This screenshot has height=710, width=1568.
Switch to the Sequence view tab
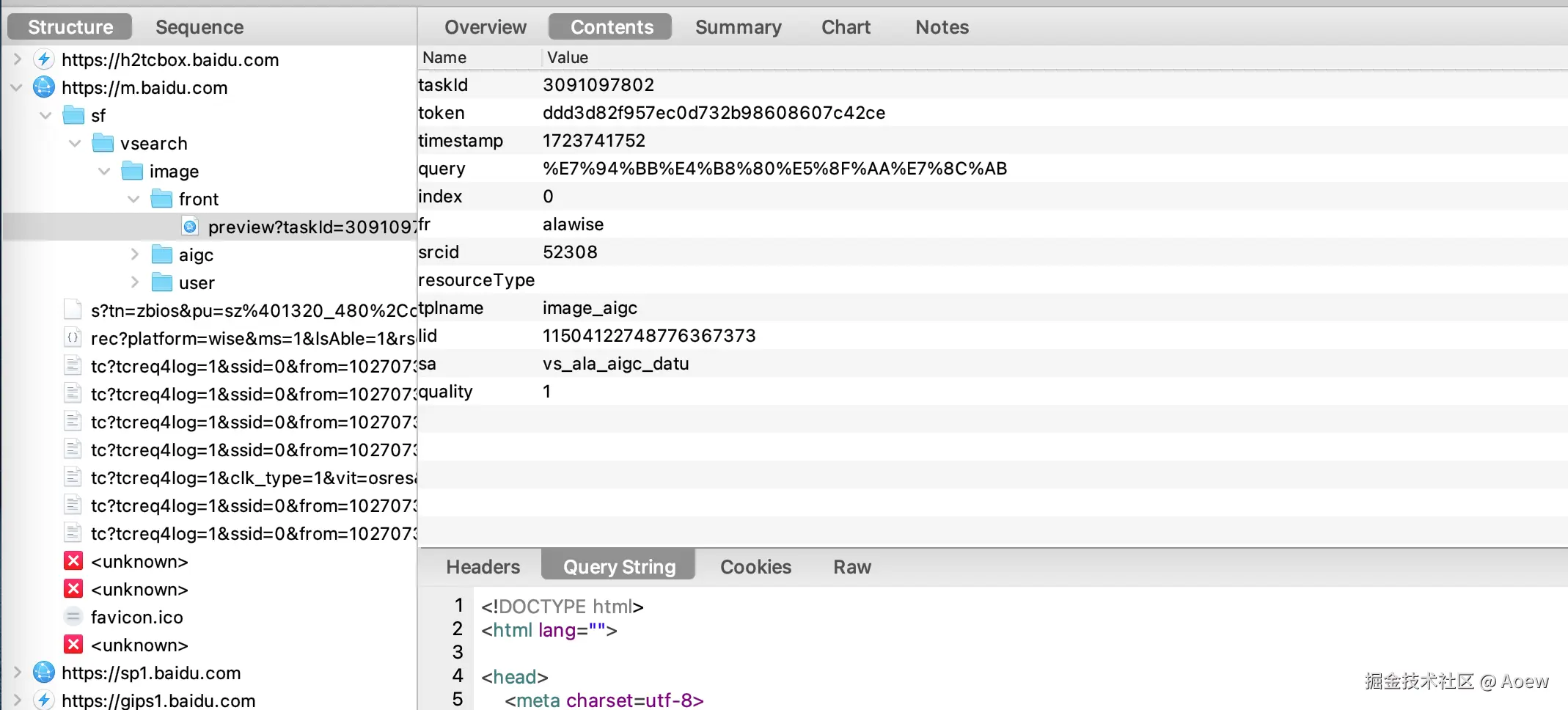[x=199, y=27]
